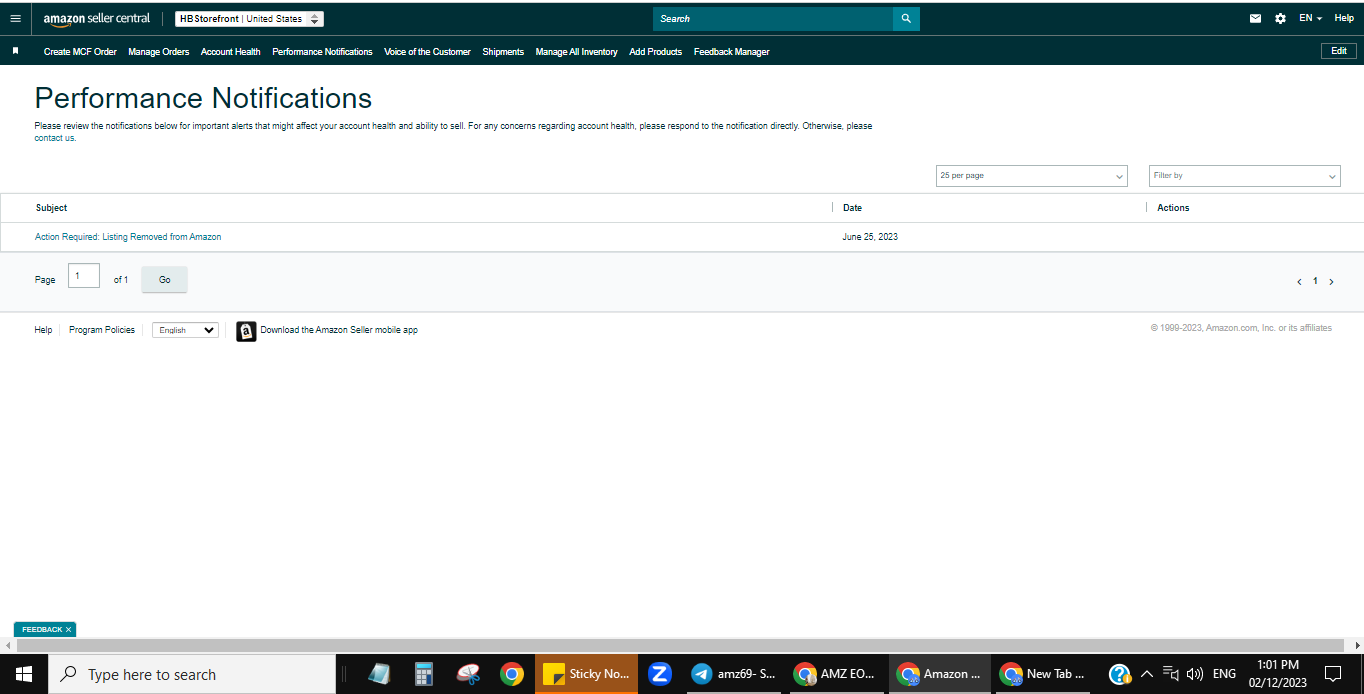The image size is (1364, 694).
Task: Click the contact us link
Action: click(55, 138)
